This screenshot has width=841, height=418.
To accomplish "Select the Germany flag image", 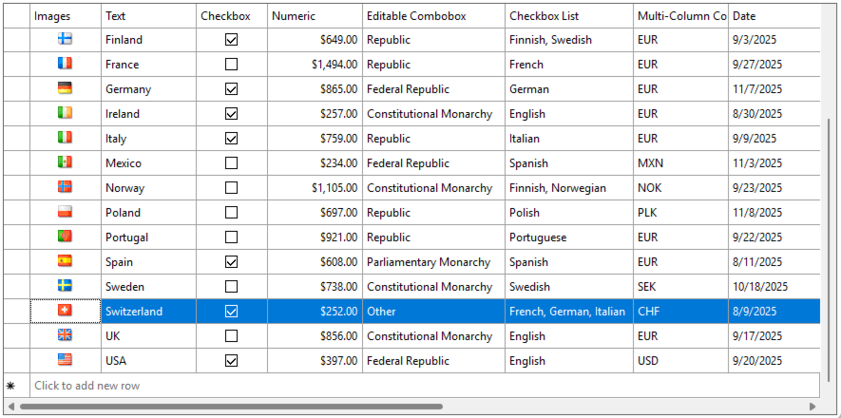I will (x=65, y=88).
